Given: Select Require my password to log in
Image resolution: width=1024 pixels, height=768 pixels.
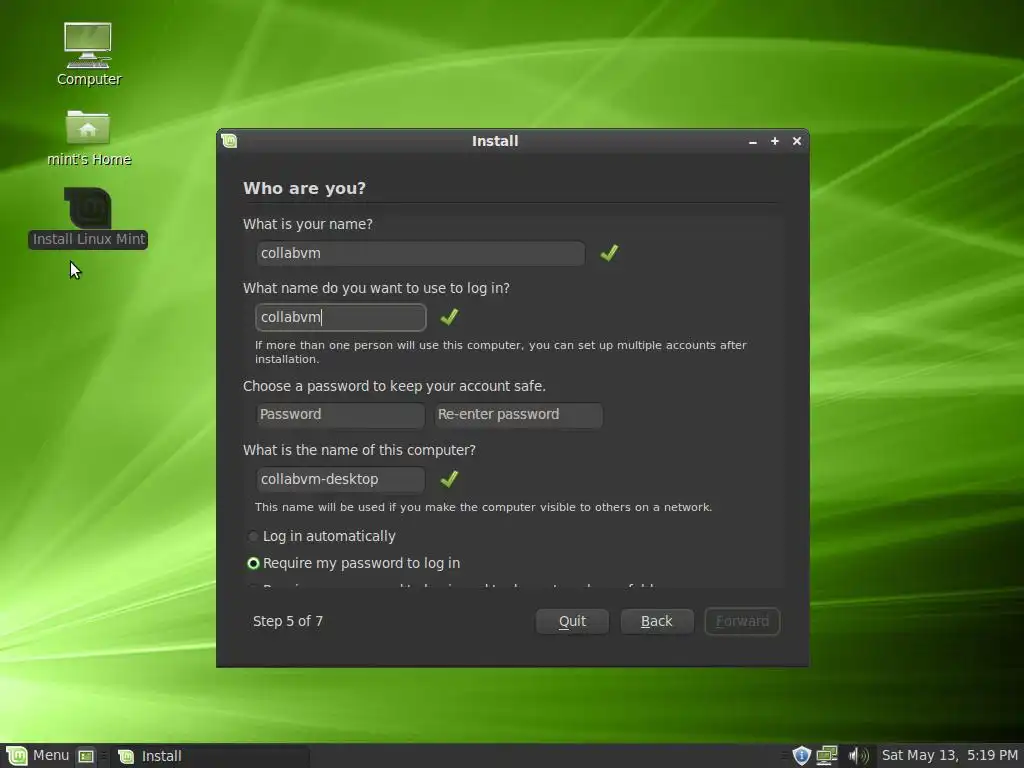Looking at the screenshot, I should 354,563.
